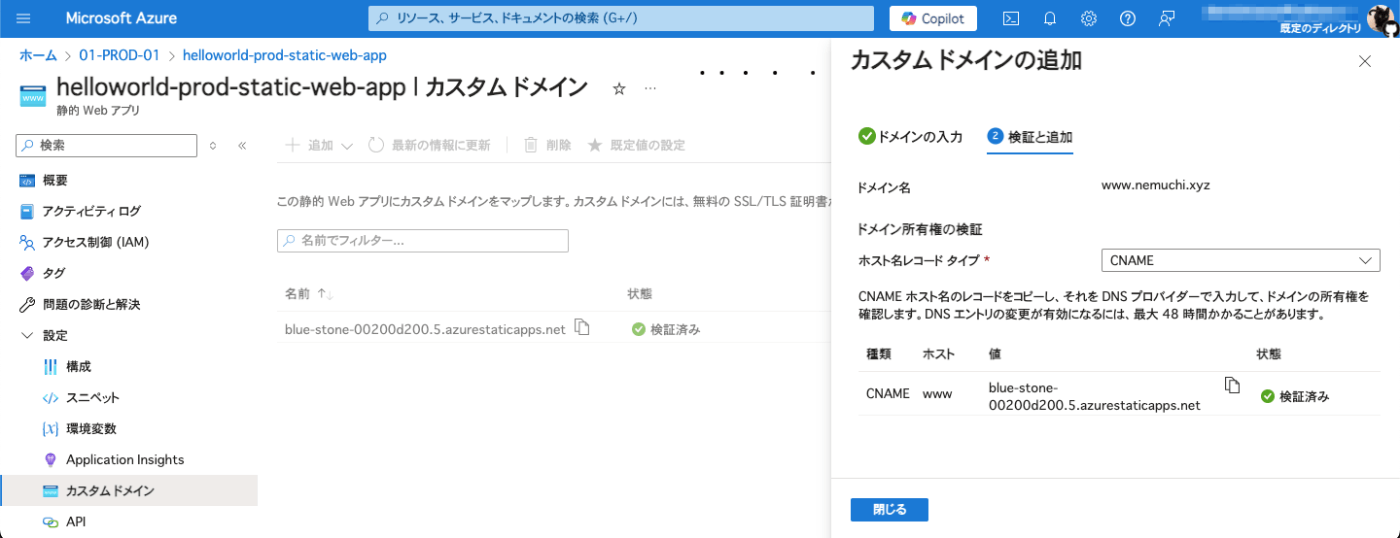Toggle sidebar expand-collapse arrows icon
This screenshot has height=538, width=1400.
pos(212,146)
